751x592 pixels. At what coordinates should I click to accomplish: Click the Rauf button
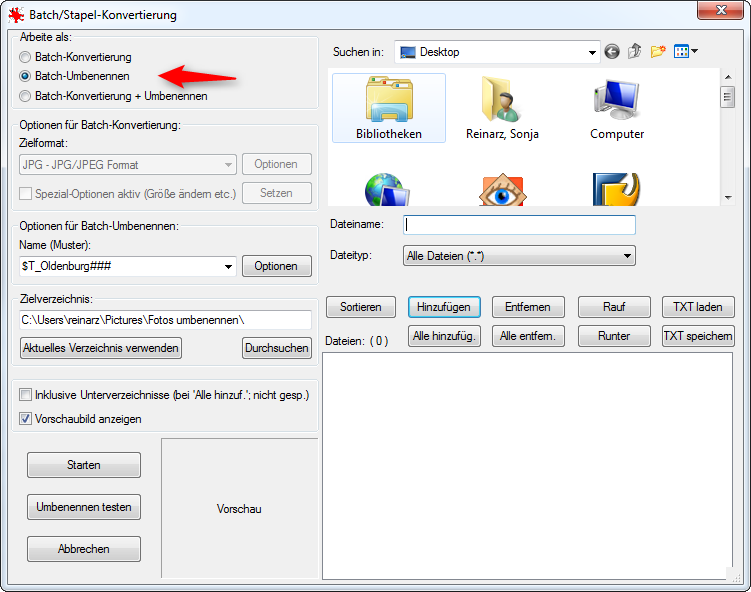coord(614,307)
